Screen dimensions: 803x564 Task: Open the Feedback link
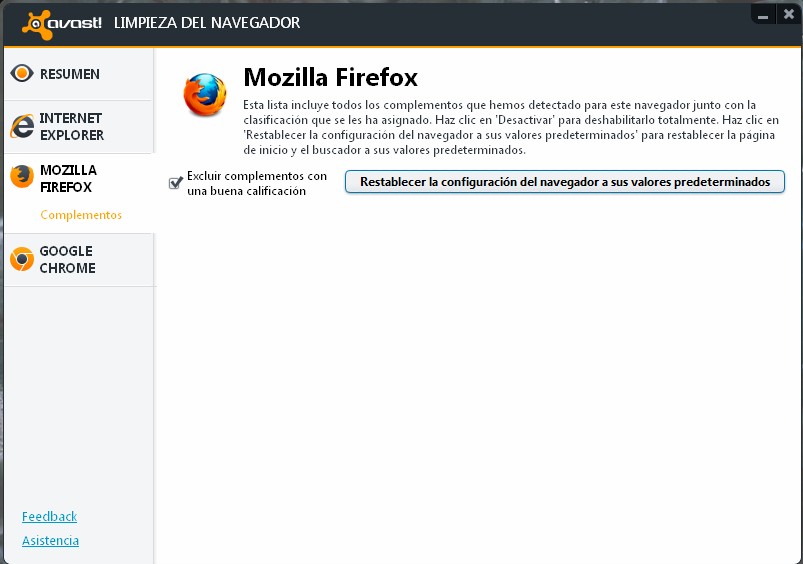[x=49, y=516]
